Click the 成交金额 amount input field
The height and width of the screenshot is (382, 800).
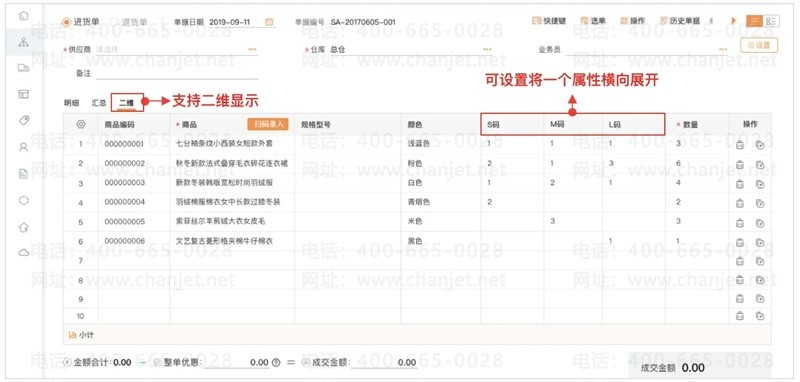pos(384,362)
